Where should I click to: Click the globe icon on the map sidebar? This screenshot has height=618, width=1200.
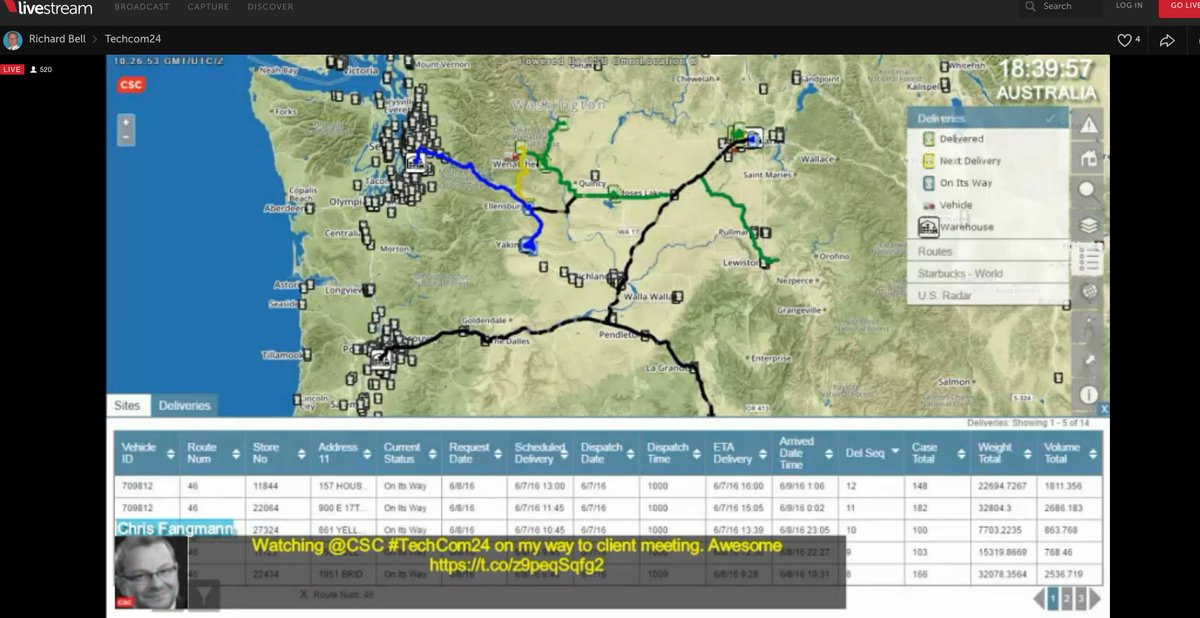click(1088, 291)
